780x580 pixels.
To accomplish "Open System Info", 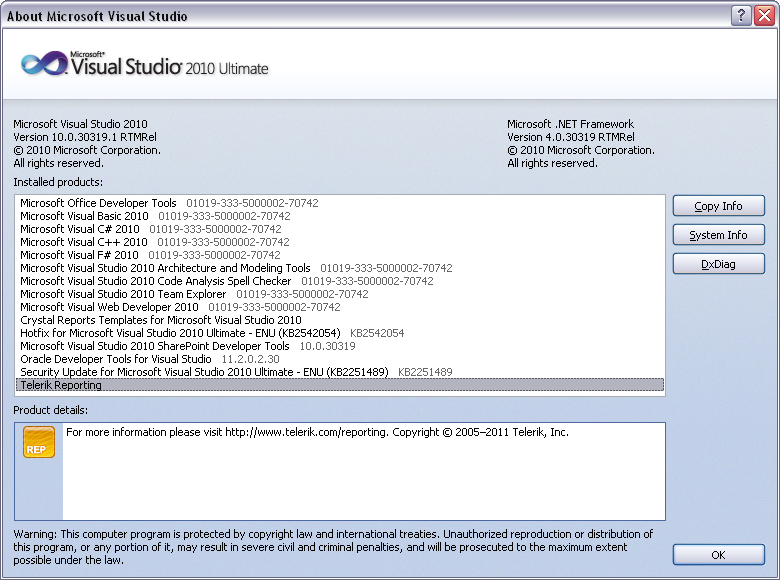I will click(x=718, y=235).
